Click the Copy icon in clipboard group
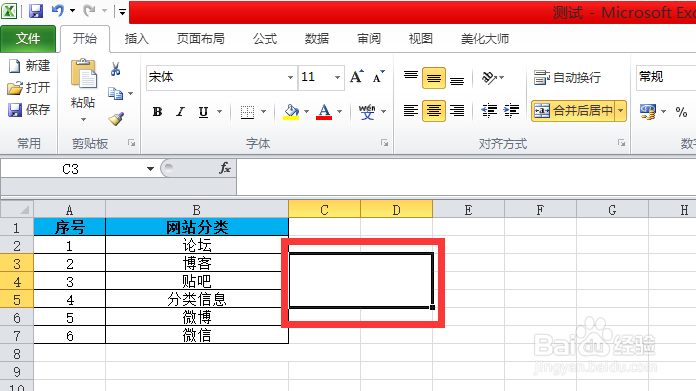696x391 pixels. [115, 94]
